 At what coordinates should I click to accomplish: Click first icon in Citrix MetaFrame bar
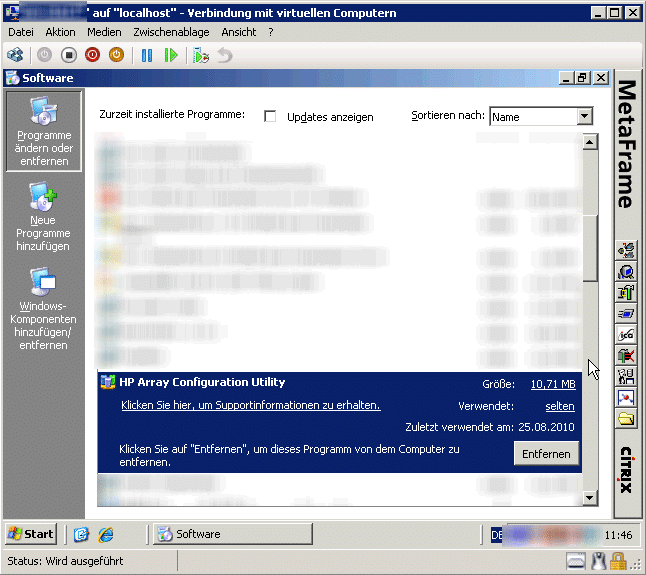[626, 250]
